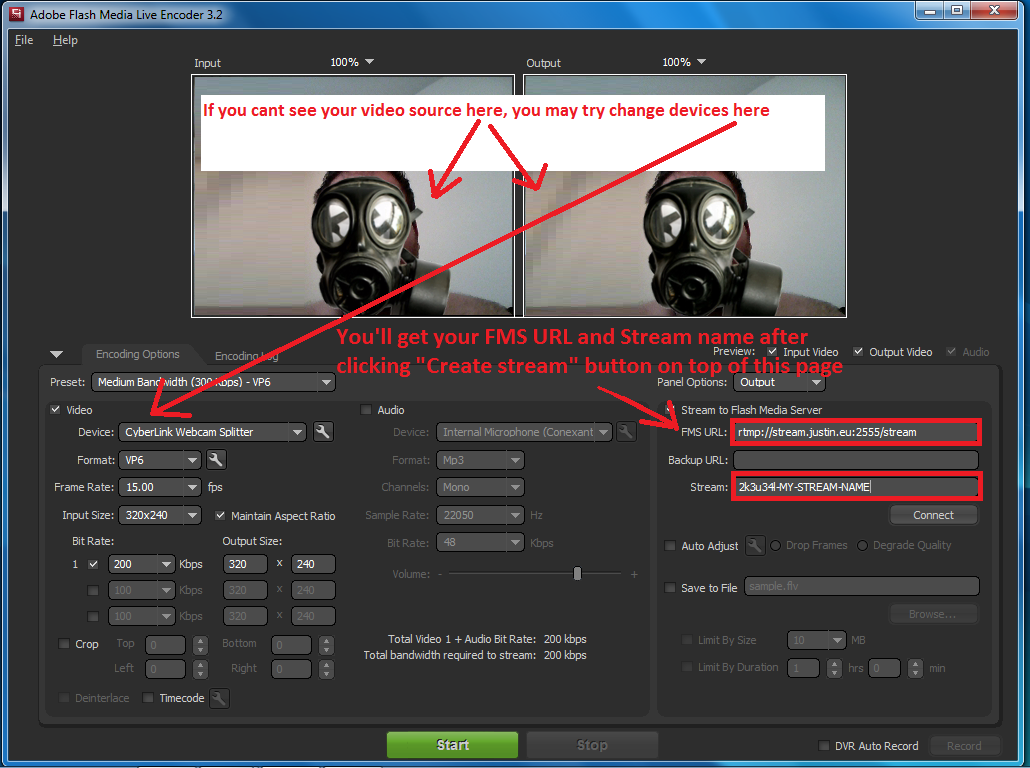Image resolution: width=1030 pixels, height=768 pixels.
Task: Open audio Device Internal Microphone dropdown
Action: pyautogui.click(x=524, y=432)
